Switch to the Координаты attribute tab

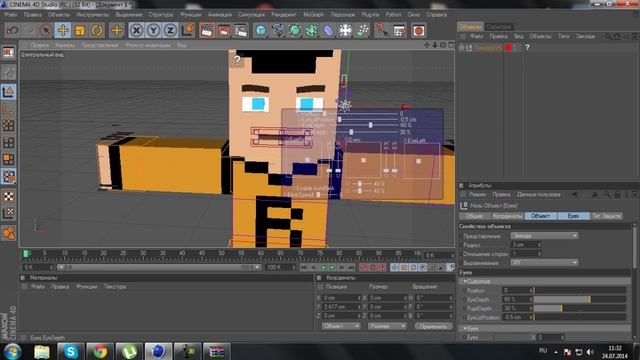point(507,216)
